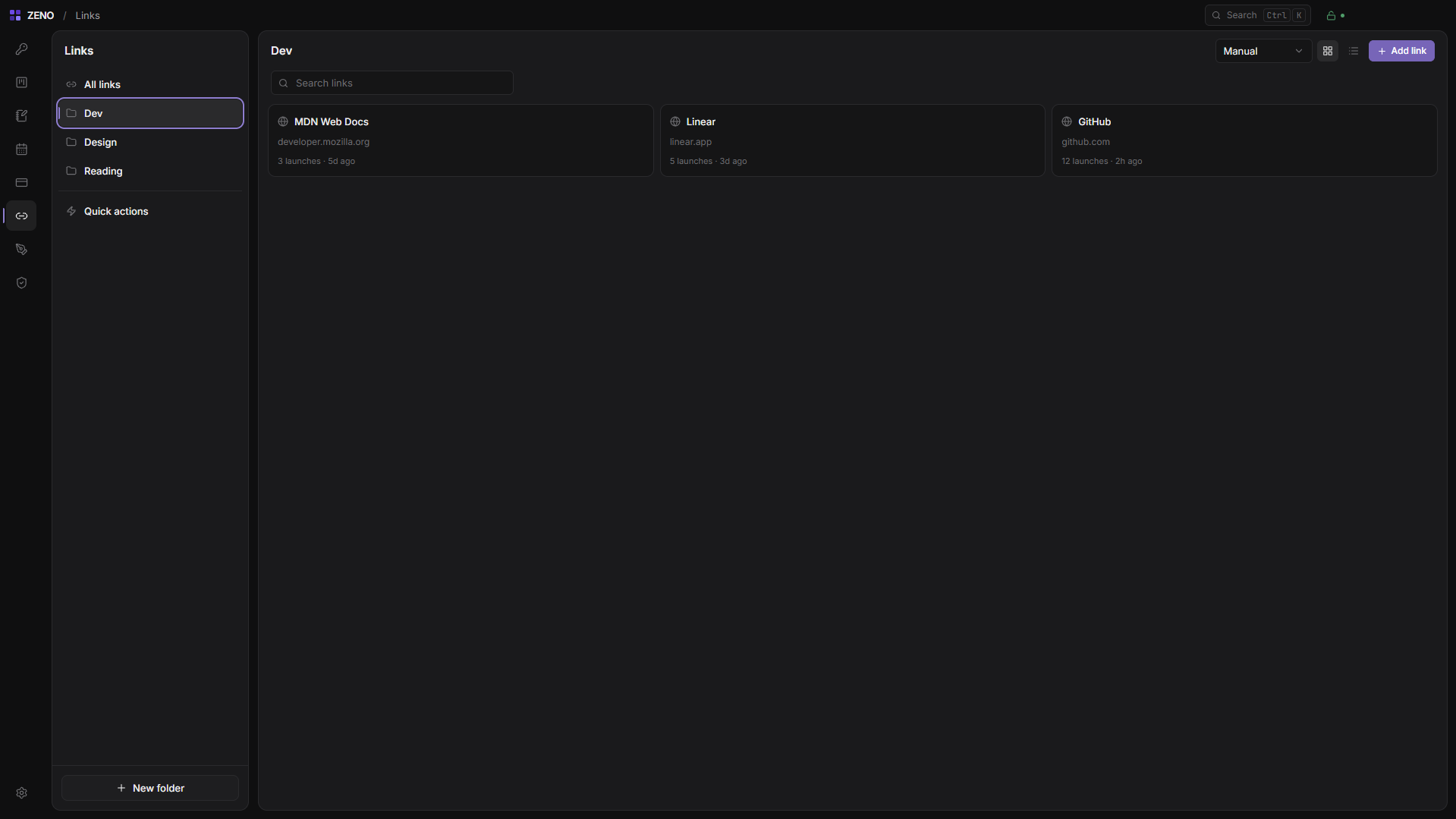Click the ZENO breadcrumb text

pyautogui.click(x=40, y=15)
